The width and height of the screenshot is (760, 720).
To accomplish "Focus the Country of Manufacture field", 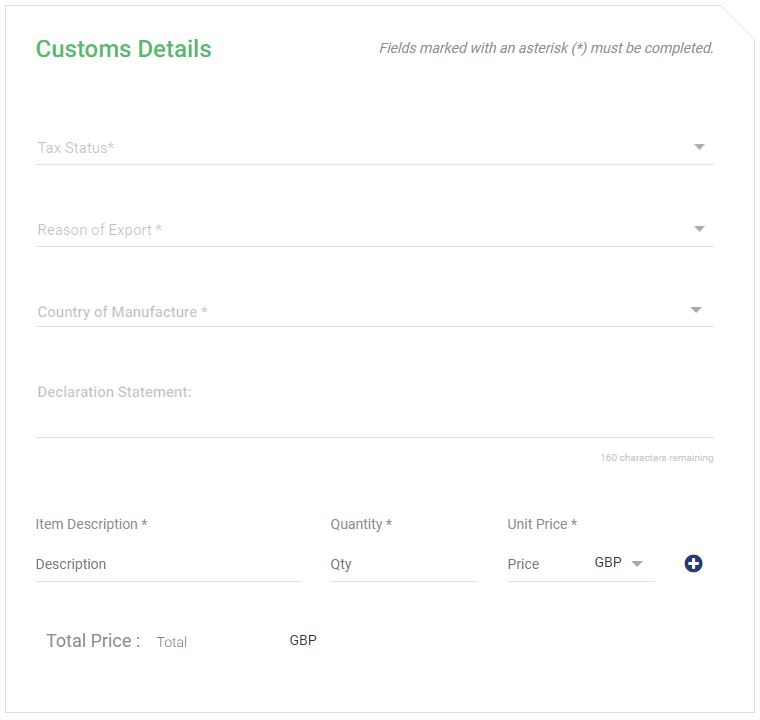I will tap(374, 311).
